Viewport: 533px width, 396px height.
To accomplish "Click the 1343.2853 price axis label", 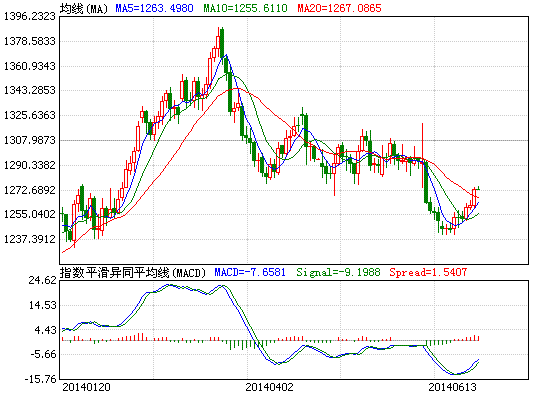I will pos(30,90).
